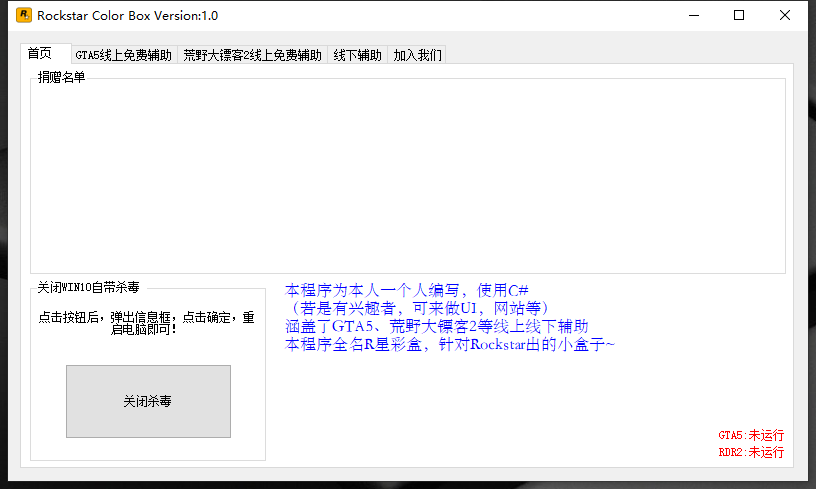Click the Rockstar Color Box Version:1.0 title
The height and width of the screenshot is (489, 816).
click(x=128, y=16)
